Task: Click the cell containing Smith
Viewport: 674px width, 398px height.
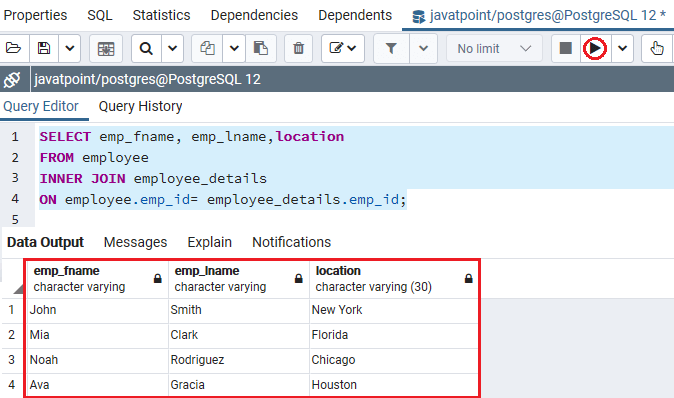Action: pyautogui.click(x=239, y=310)
